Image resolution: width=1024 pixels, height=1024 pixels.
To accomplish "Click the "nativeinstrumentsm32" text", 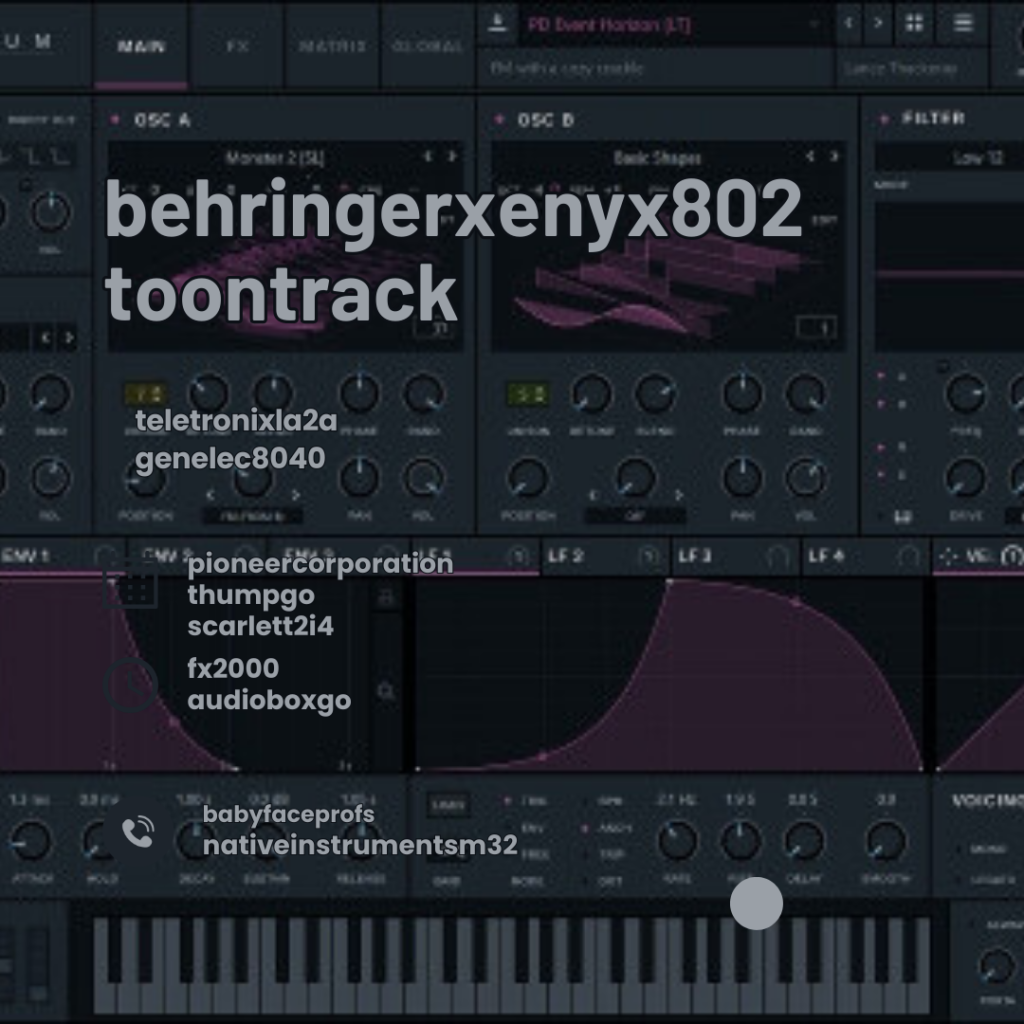I will click(360, 845).
